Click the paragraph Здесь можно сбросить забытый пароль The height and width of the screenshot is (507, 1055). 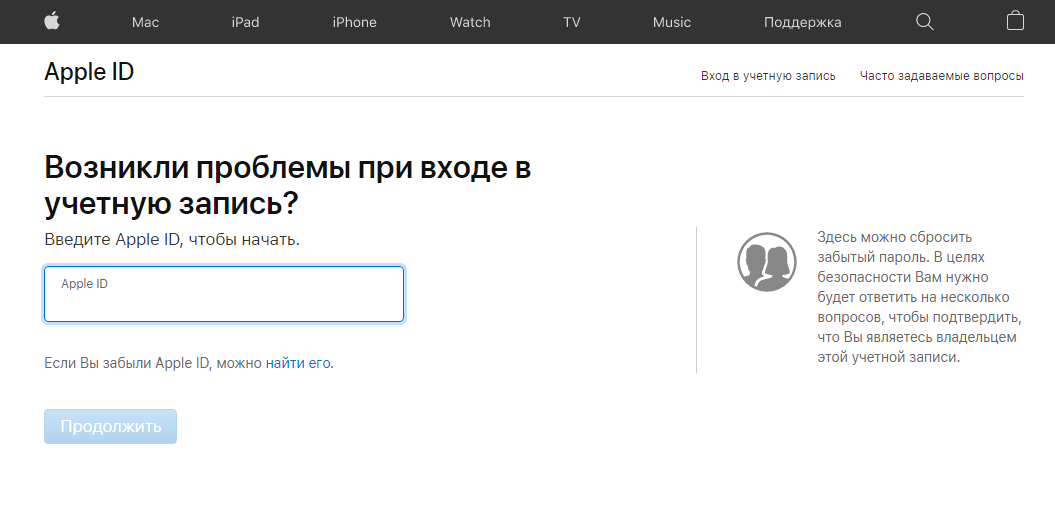click(919, 297)
